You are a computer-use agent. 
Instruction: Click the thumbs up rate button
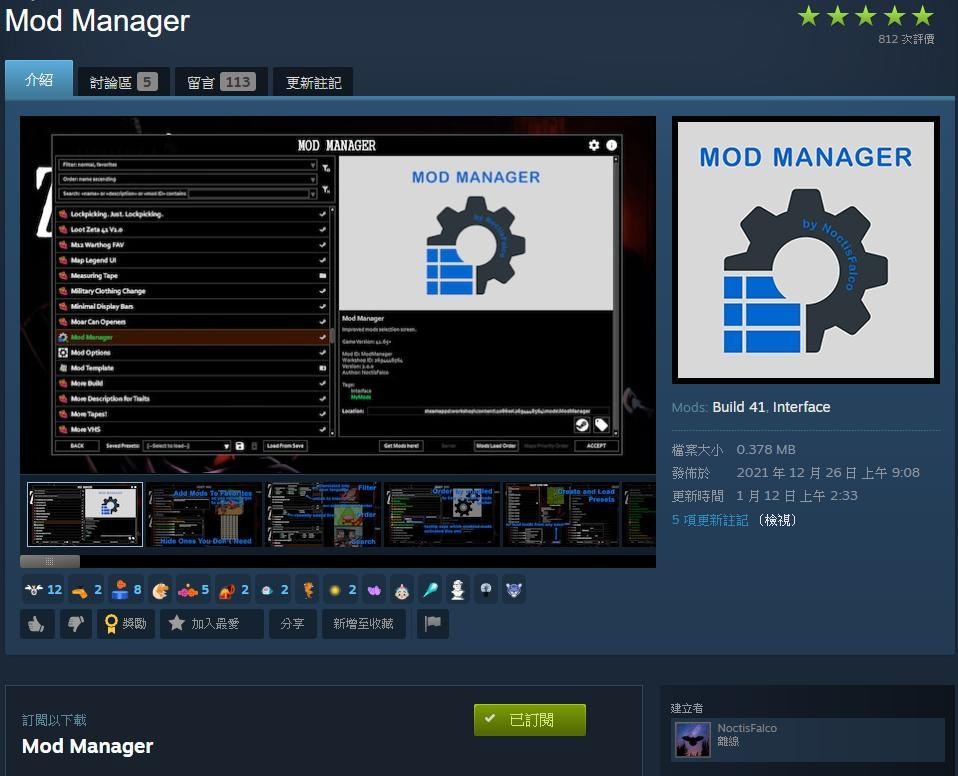pos(36,624)
